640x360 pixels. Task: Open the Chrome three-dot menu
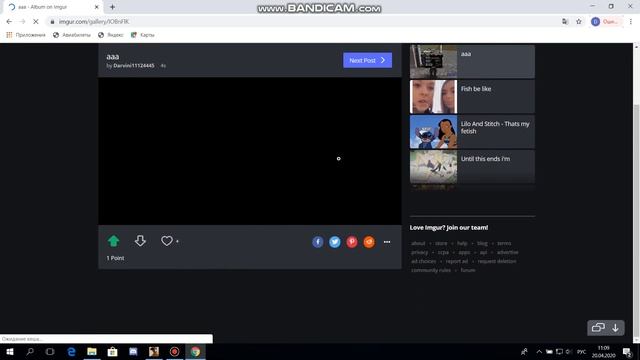(631, 22)
